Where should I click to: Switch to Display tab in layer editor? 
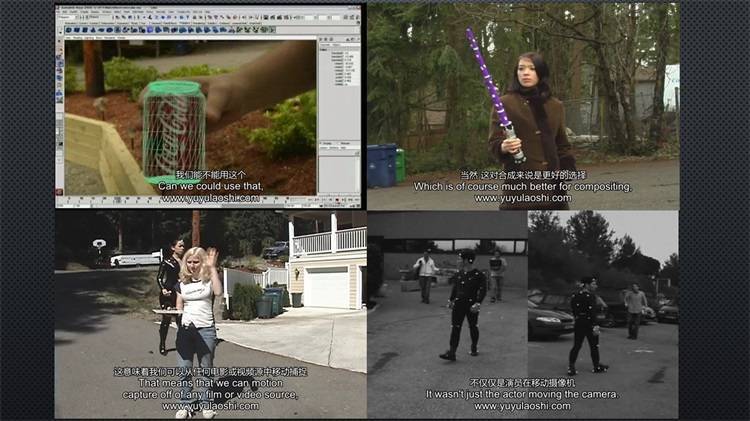pos(328,143)
